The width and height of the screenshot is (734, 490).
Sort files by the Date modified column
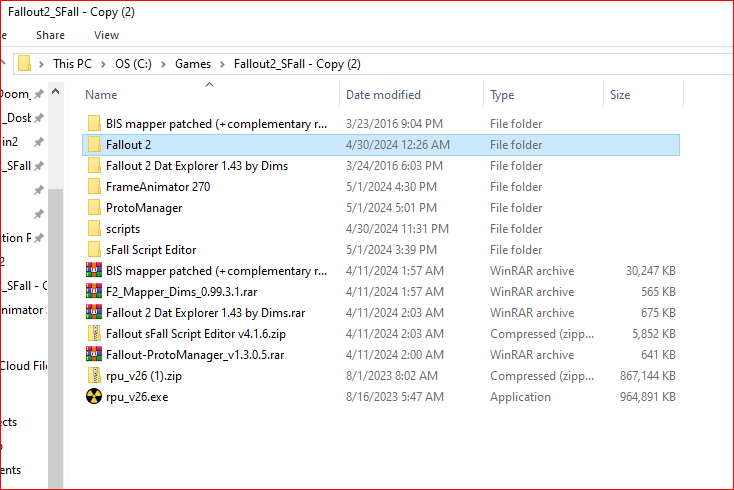(383, 95)
